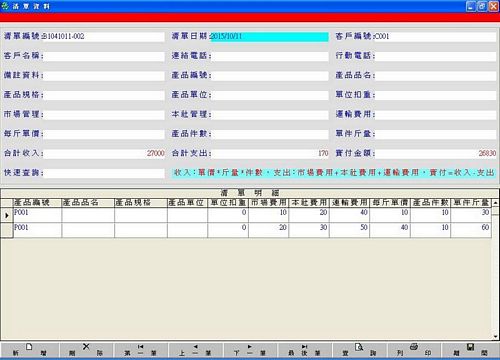Image resolution: width=500 pixels, height=360 pixels.
Task: Select the first grid row via its arrow selector
Action: pyautogui.click(x=7, y=215)
